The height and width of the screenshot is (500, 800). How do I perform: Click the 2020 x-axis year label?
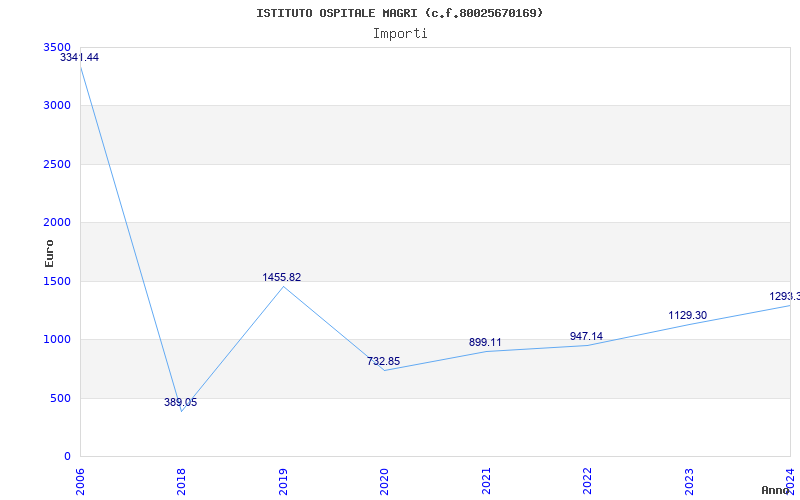tap(385, 481)
